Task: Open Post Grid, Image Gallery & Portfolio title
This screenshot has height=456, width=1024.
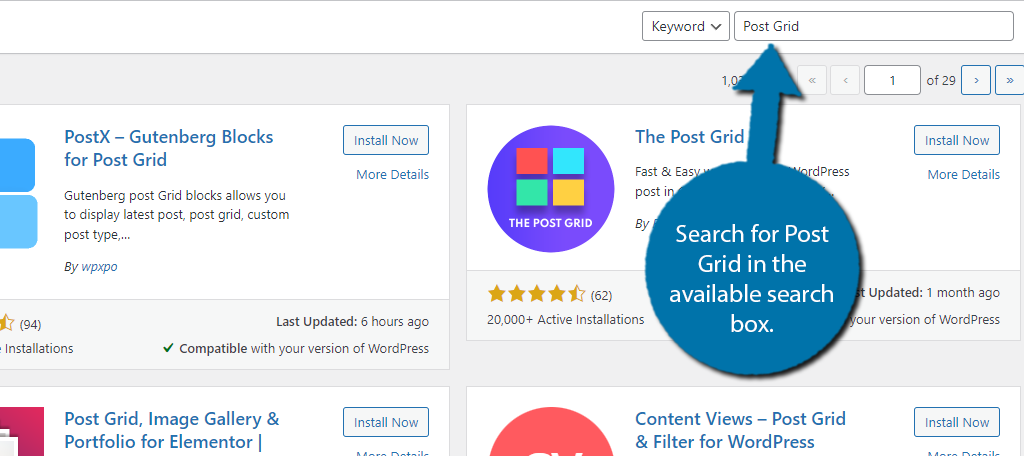Action: click(x=172, y=430)
